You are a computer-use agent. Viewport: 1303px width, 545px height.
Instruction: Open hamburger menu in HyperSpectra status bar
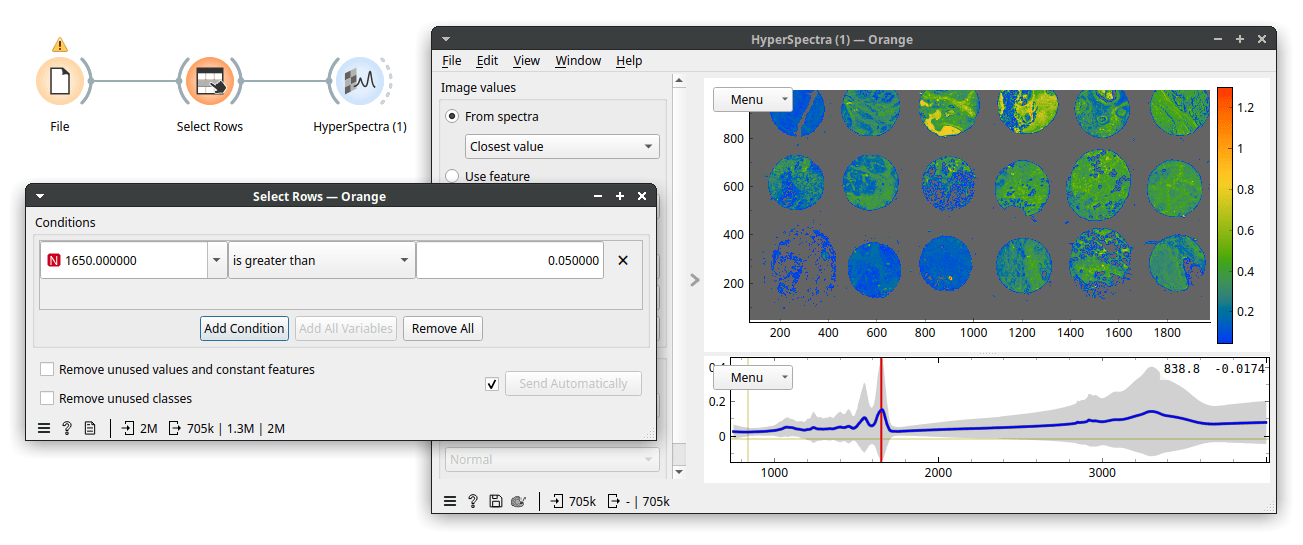[x=450, y=501]
